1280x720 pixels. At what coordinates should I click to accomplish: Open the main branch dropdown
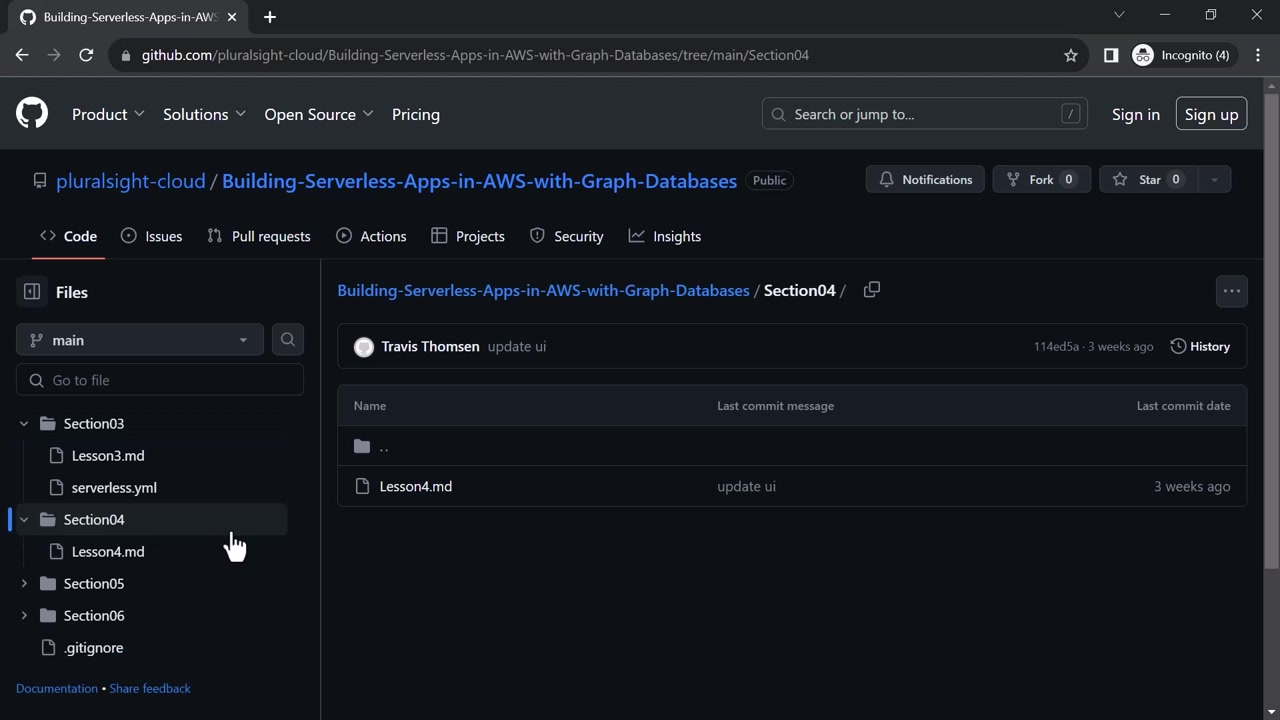(140, 340)
